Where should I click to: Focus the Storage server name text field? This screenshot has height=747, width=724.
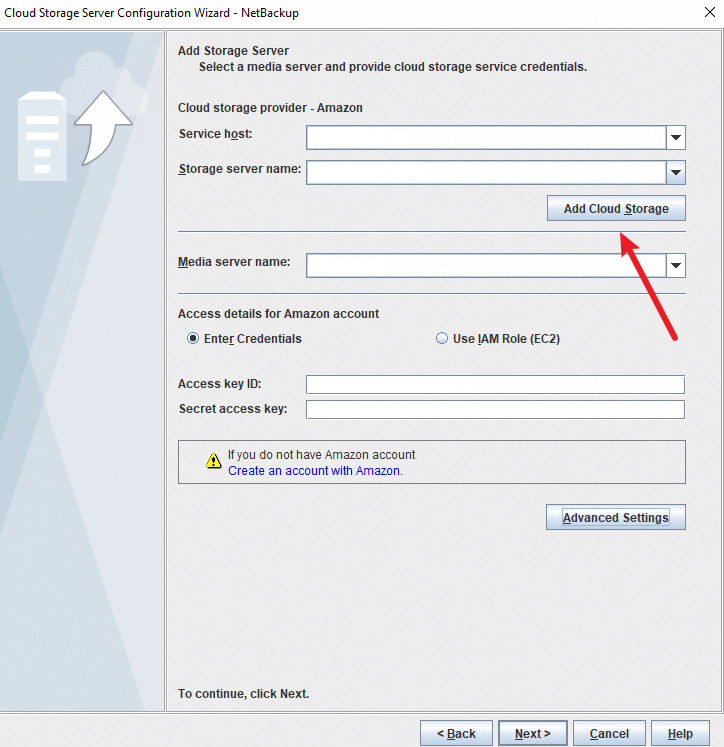click(486, 173)
